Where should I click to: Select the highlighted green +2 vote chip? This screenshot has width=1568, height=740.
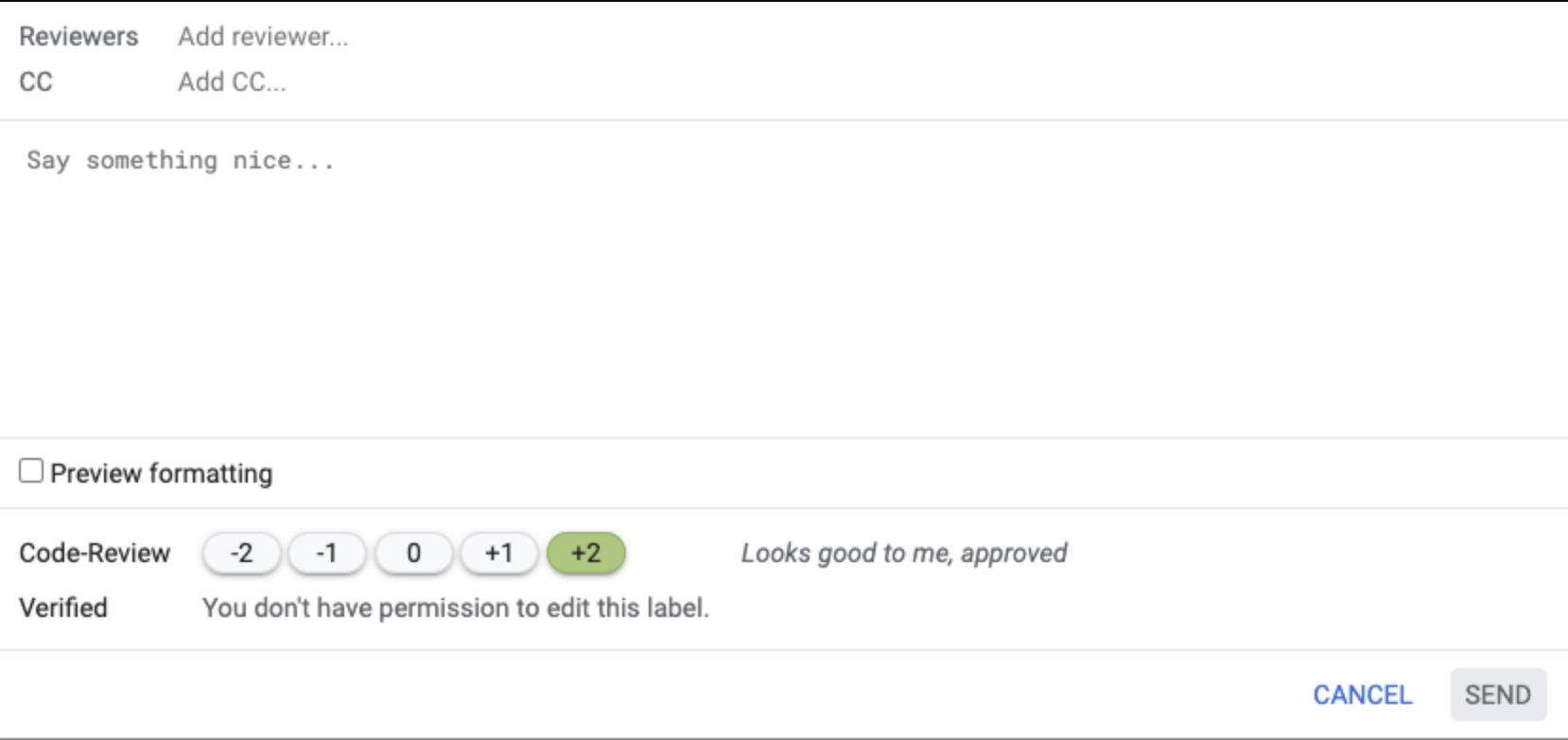(585, 554)
